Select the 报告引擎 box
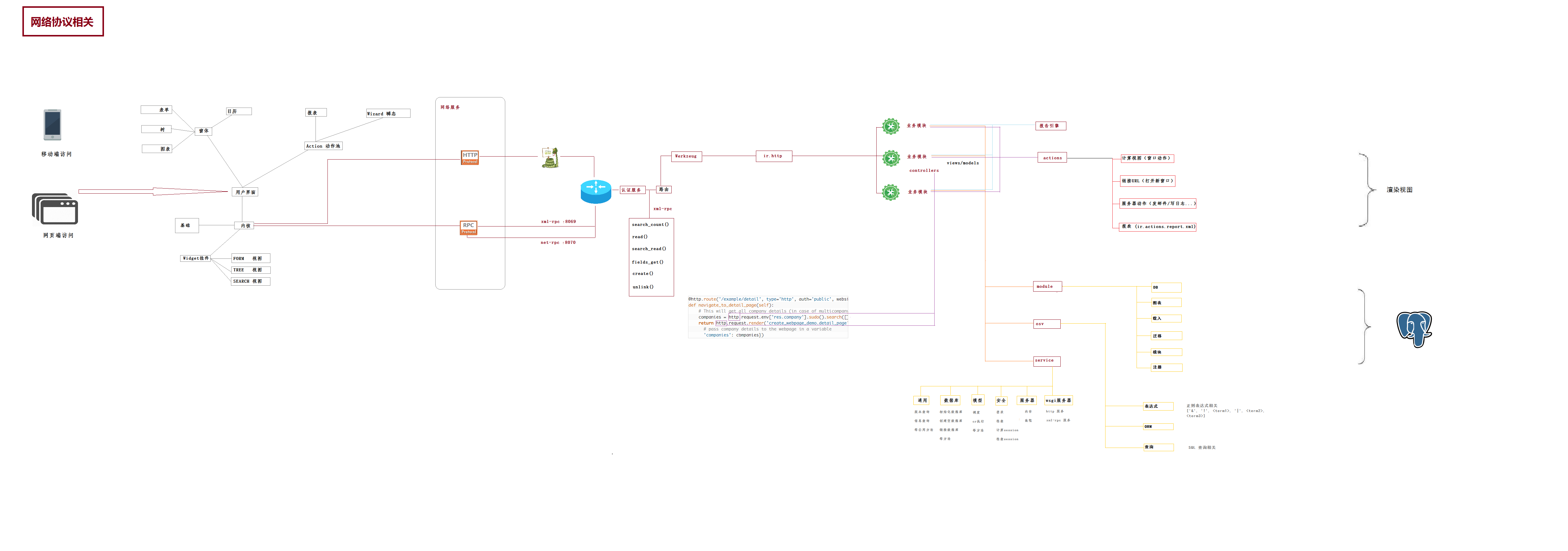Image resolution: width=1568 pixels, height=551 pixels. click(1051, 126)
